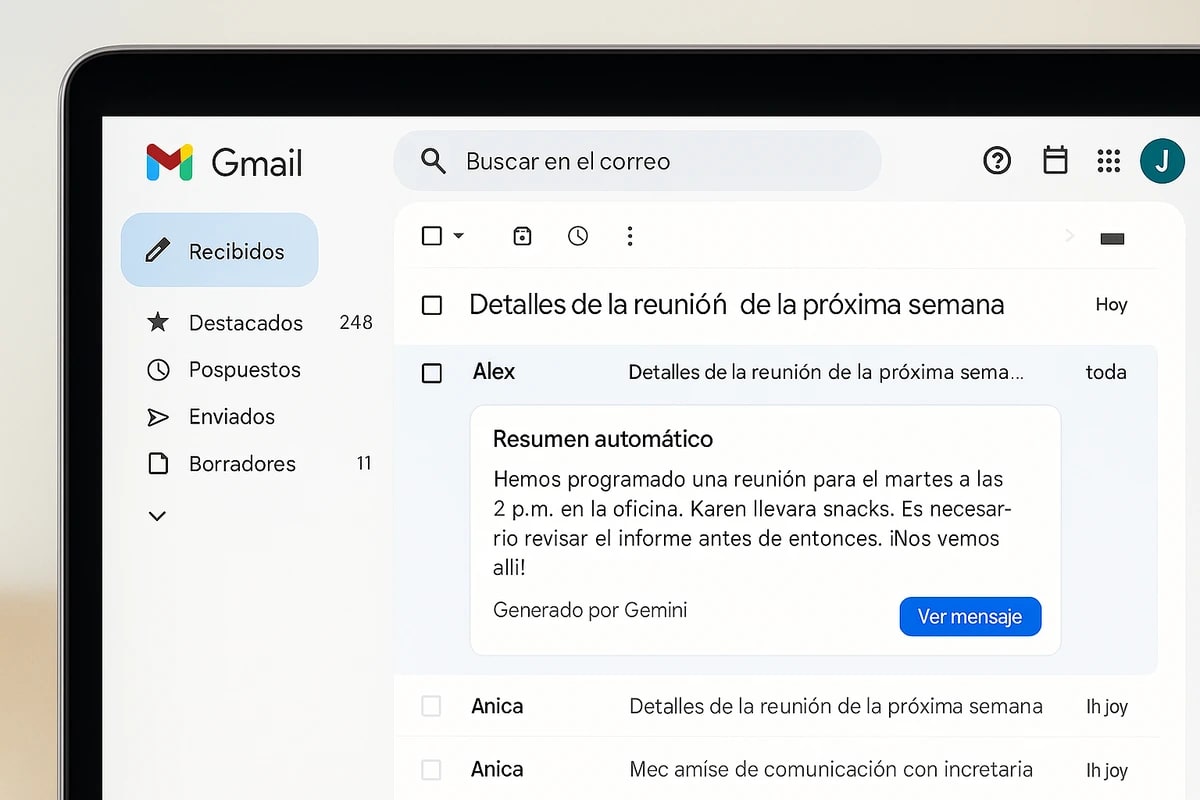This screenshot has height=800, width=1200.
Task: Open the Google apps grid
Action: point(1108,160)
